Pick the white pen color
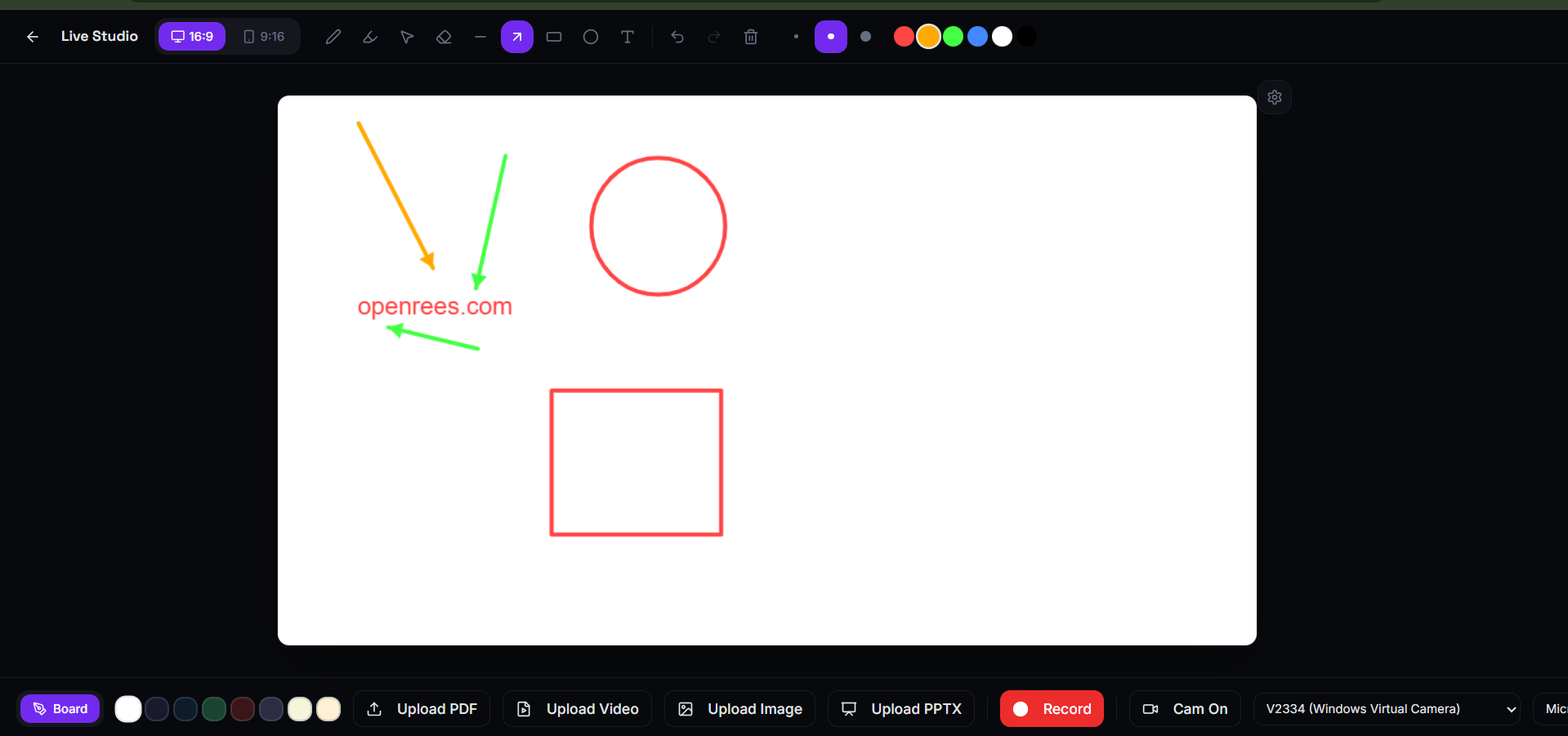 (x=1002, y=37)
